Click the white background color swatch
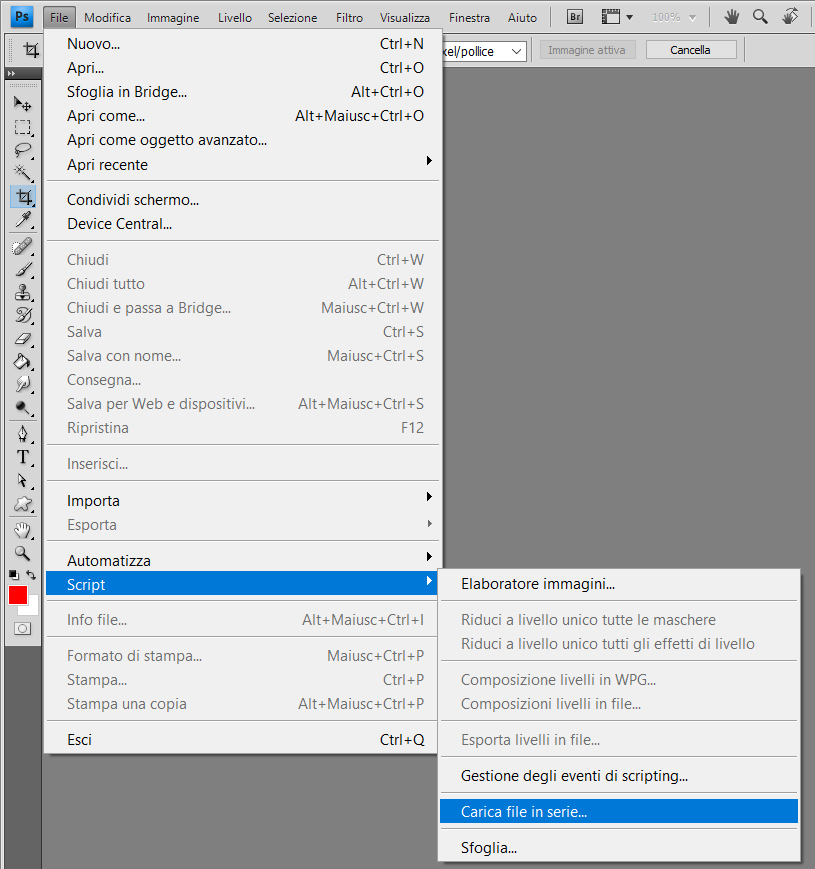 (32, 609)
